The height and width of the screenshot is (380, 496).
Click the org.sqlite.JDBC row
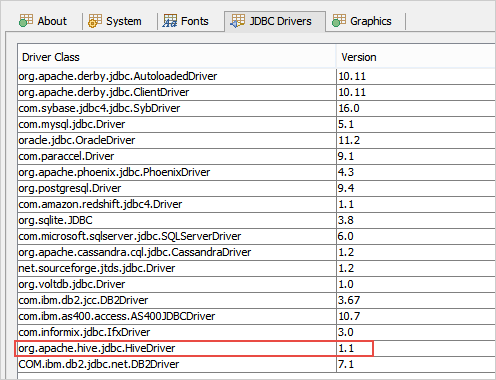257,220
